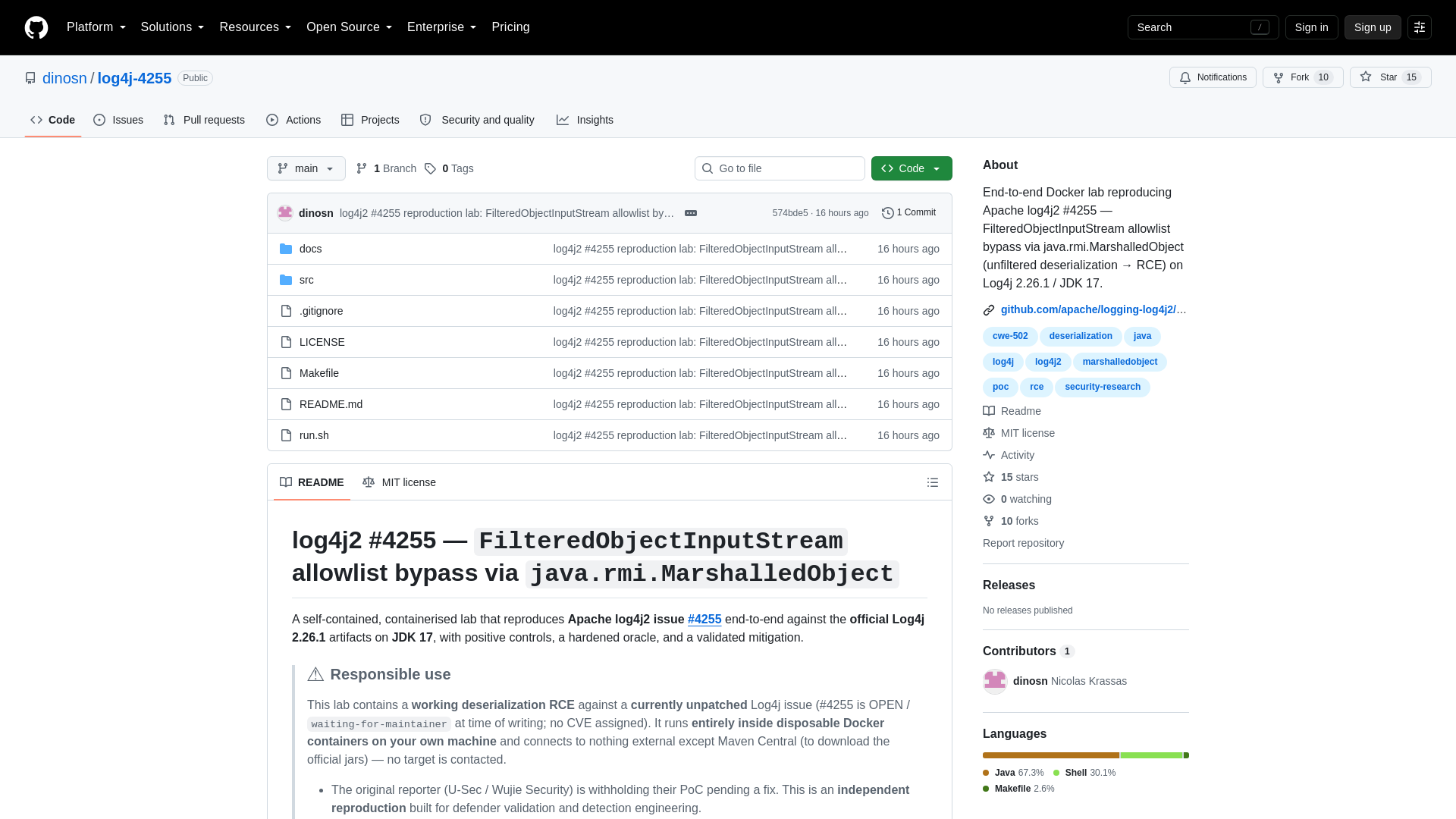The image size is (1456, 819).
Task: Click the file icon for run.sh
Action: [286, 435]
